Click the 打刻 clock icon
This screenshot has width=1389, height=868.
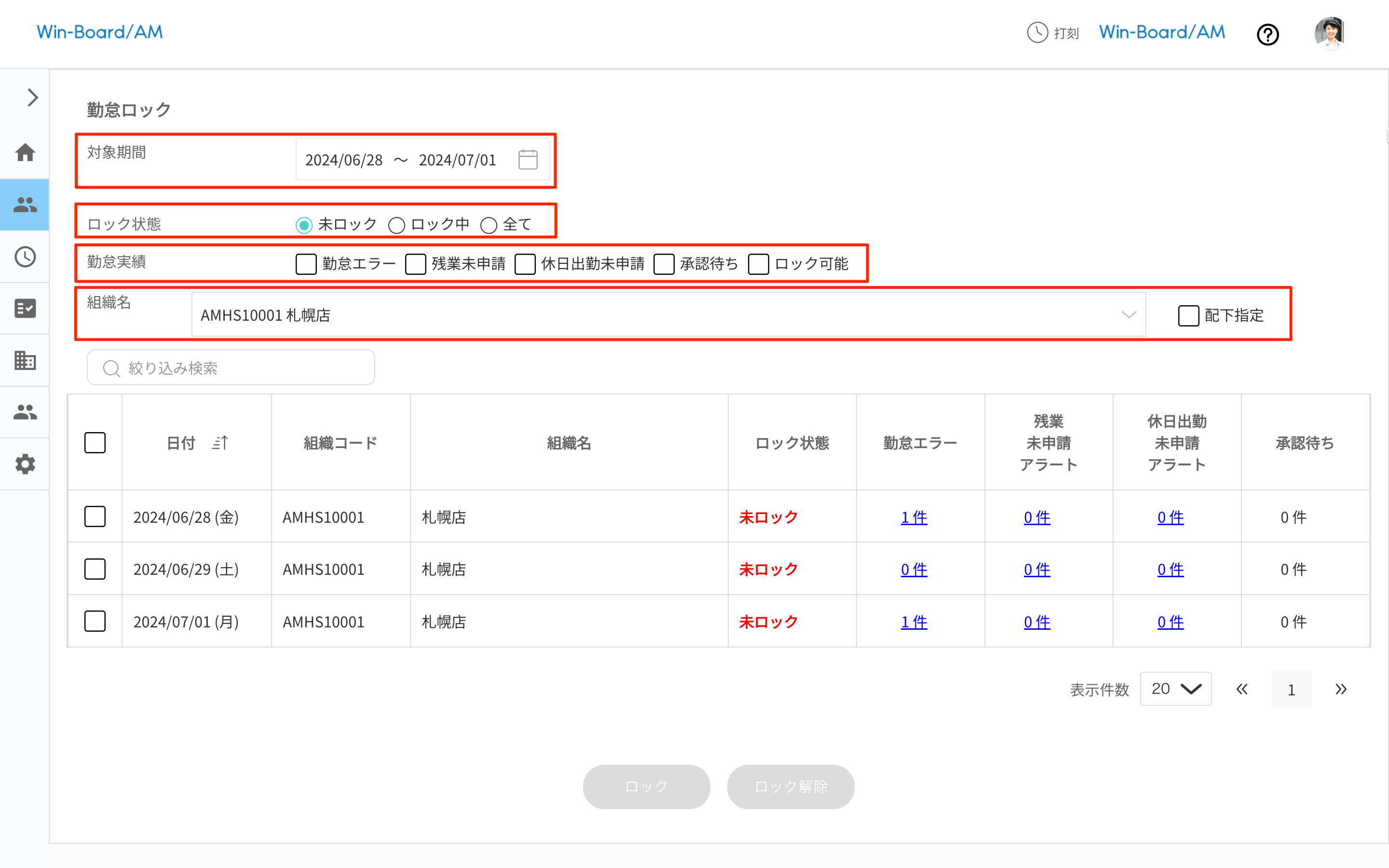point(1037,33)
